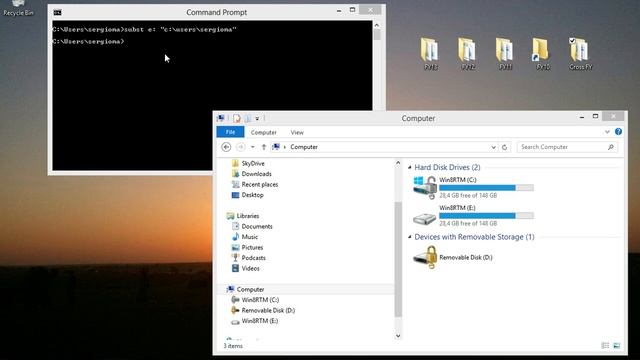This screenshot has height=360, width=640.
Task: Select the Cross FY desktop folder
Action: 580,54
